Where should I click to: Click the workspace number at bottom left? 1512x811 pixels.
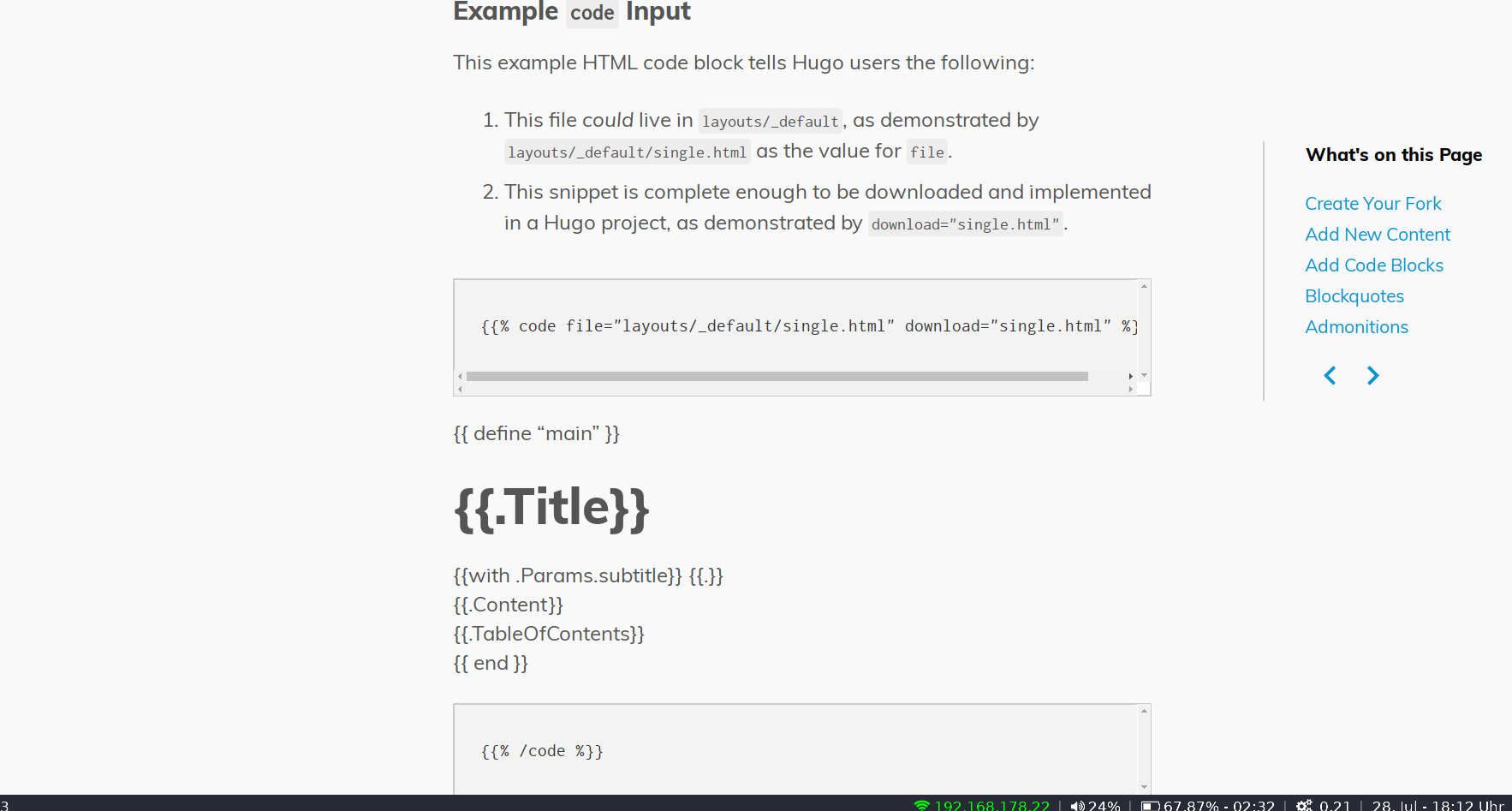coord(3,805)
